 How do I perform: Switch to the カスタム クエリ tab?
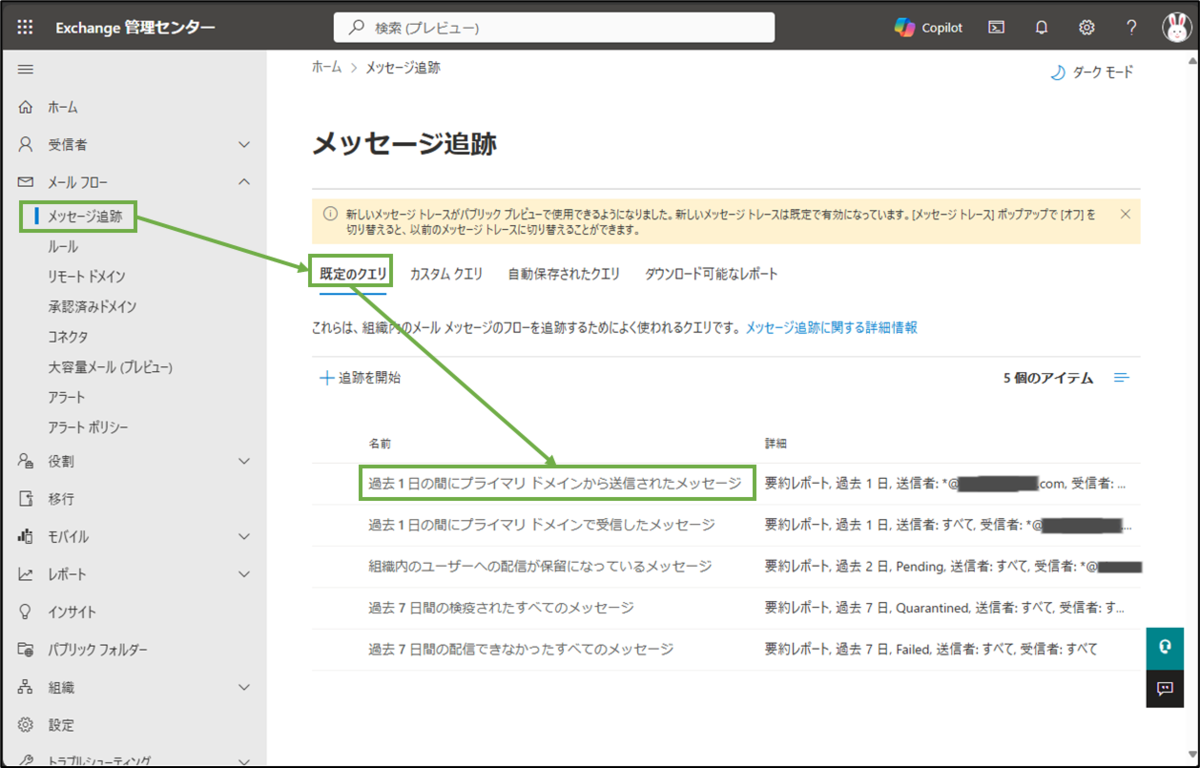tap(446, 274)
